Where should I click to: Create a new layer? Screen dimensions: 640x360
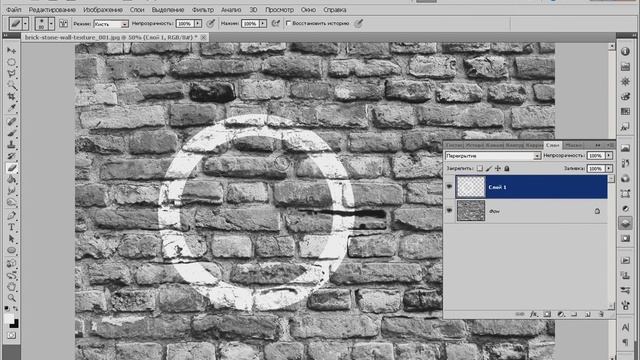tap(588, 314)
